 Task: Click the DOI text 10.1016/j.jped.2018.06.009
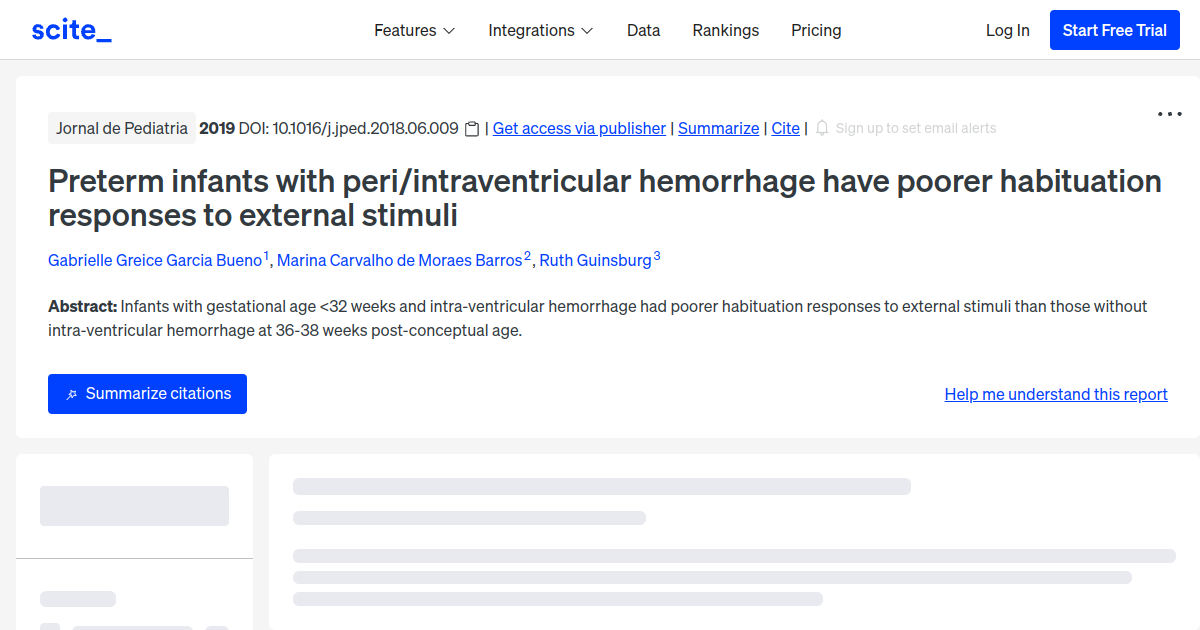[365, 128]
